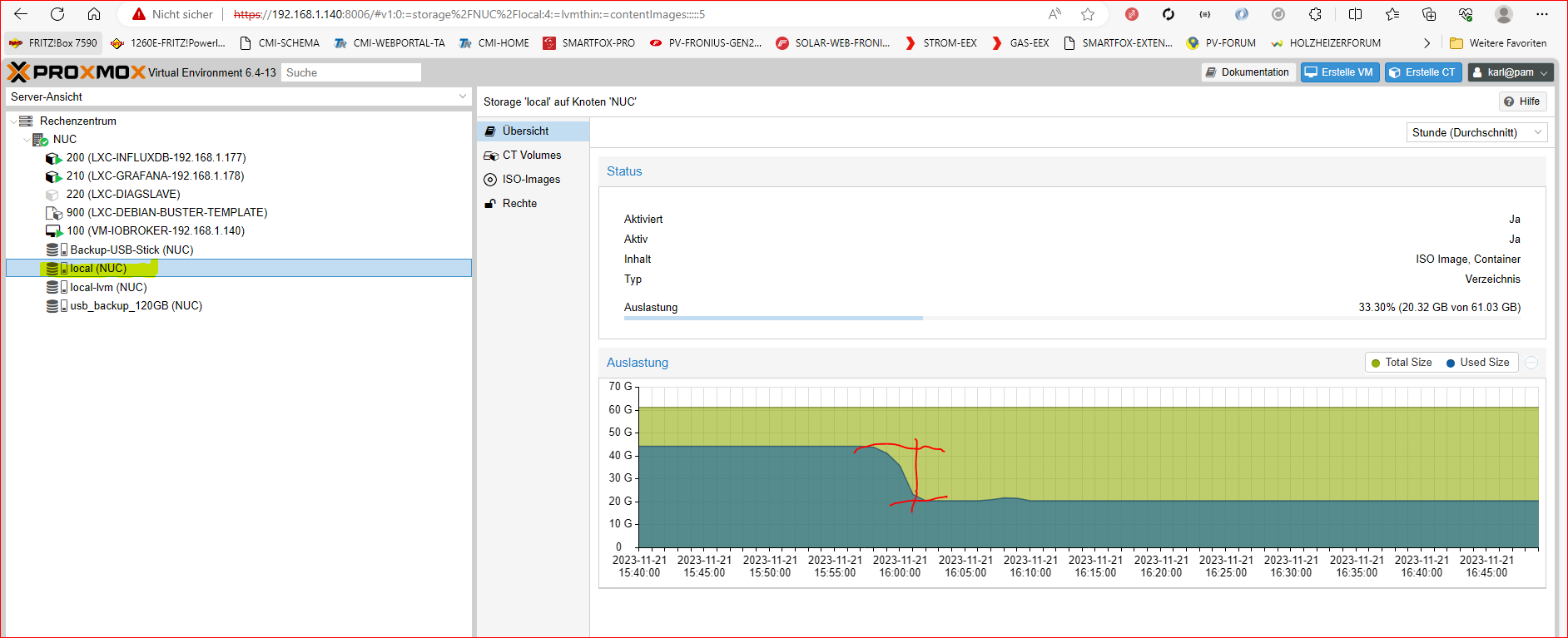1568x638 pixels.
Task: Select the local-lvm (NUC) storage
Action: click(108, 287)
